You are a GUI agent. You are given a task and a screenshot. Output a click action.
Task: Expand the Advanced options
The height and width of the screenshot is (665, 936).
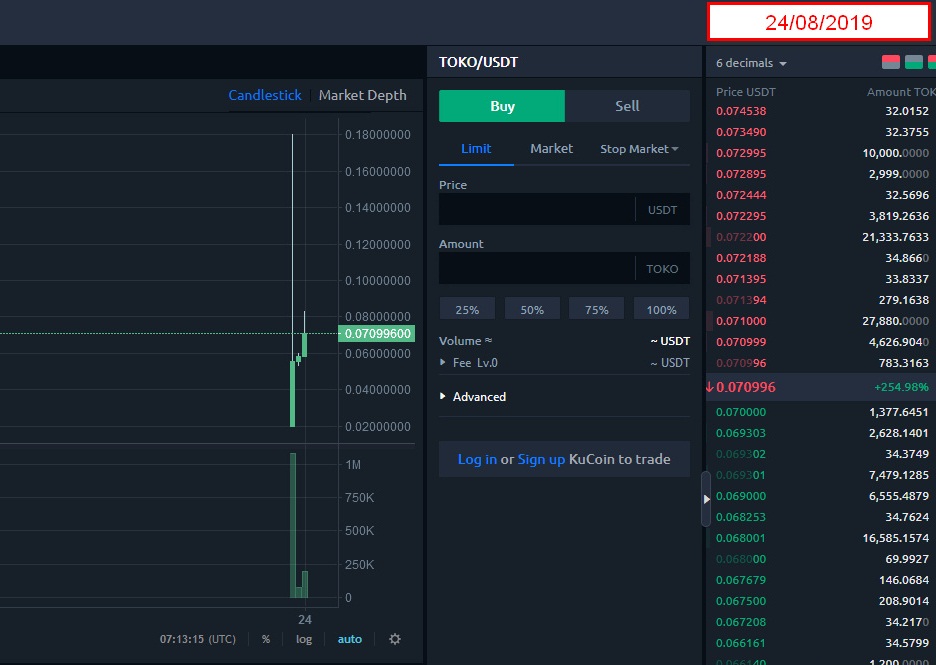click(x=473, y=396)
